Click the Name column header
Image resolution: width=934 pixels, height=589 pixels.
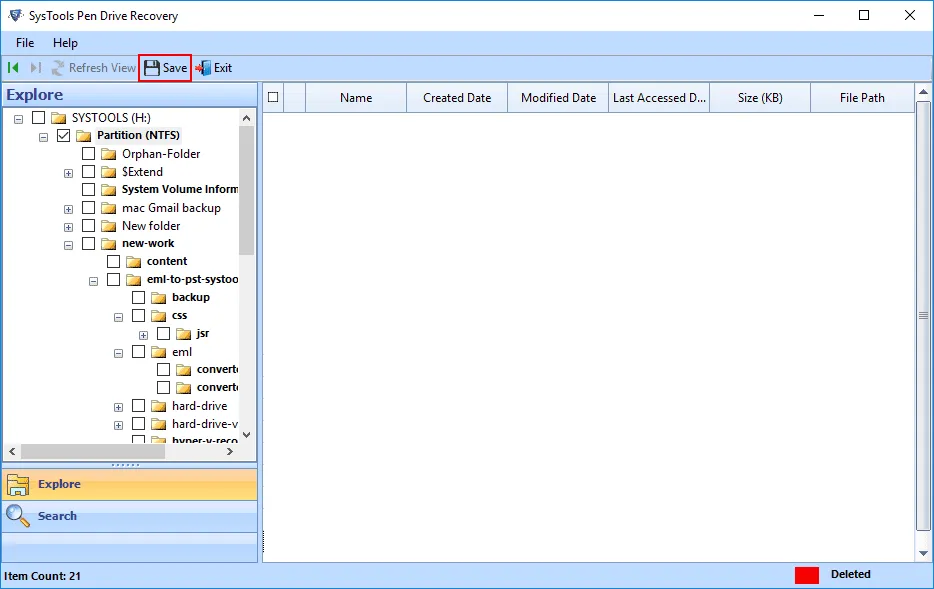coord(355,97)
